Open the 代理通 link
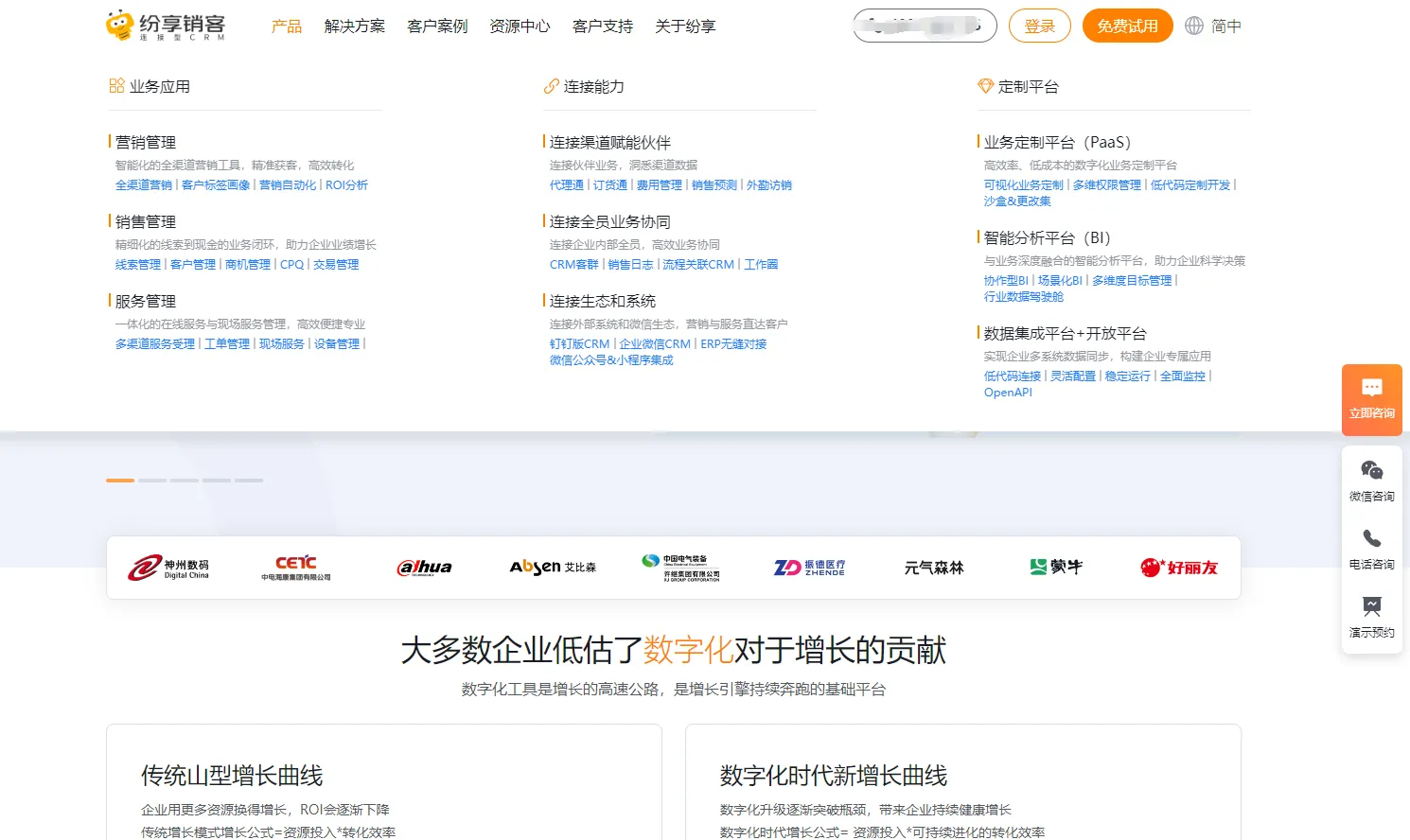 pos(567,185)
